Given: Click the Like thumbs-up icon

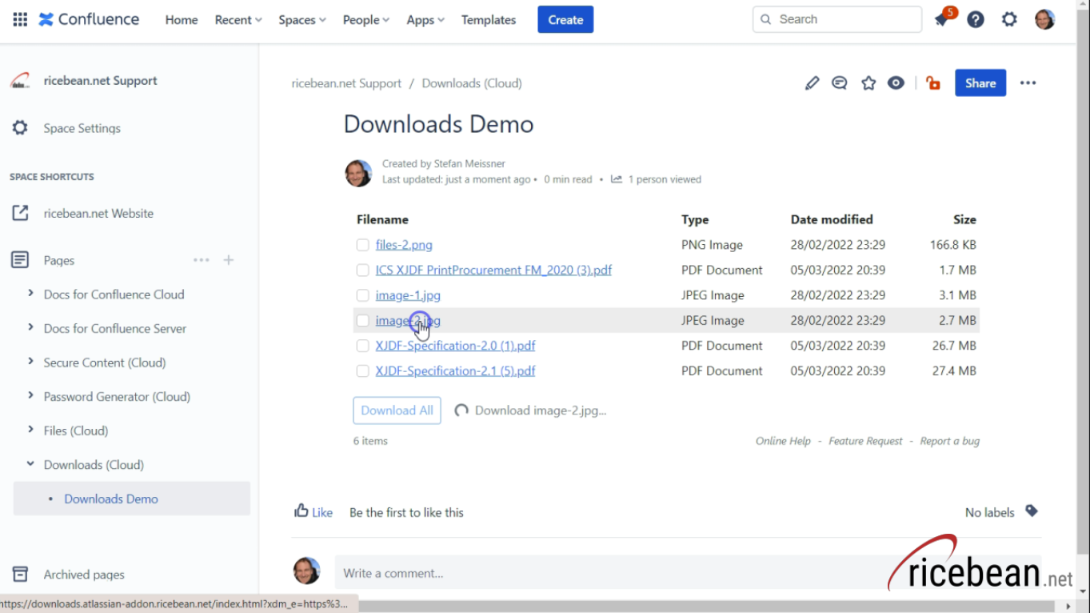Looking at the screenshot, I should point(301,512).
